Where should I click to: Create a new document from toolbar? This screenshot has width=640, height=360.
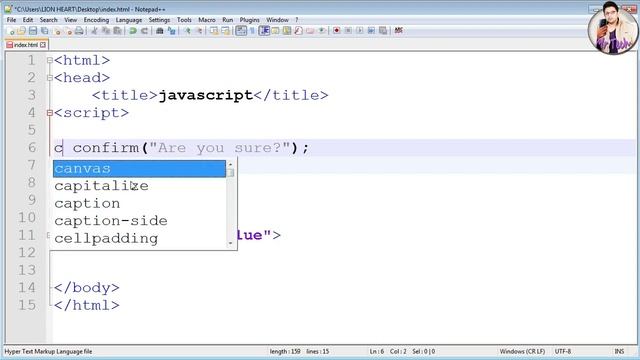pyautogui.click(x=11, y=31)
